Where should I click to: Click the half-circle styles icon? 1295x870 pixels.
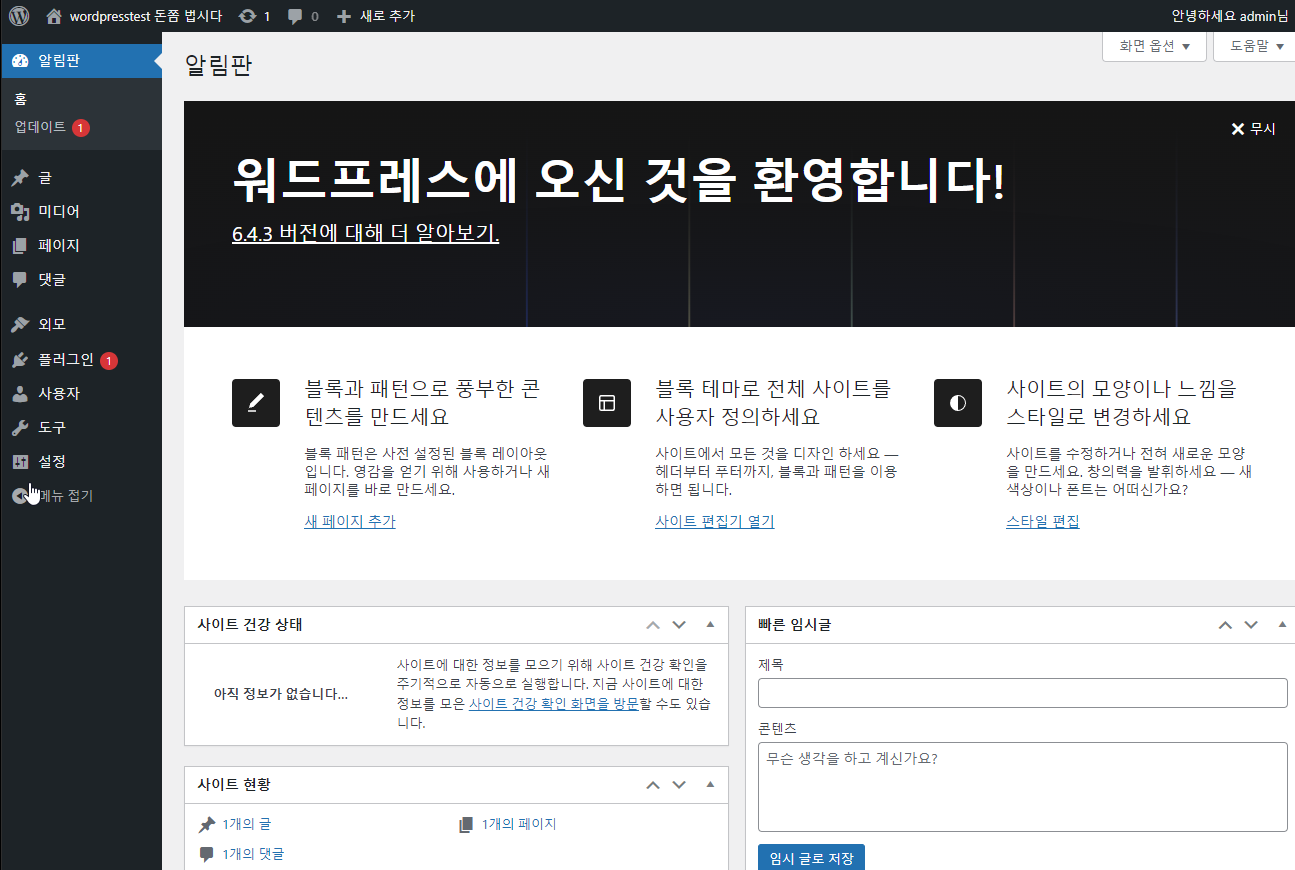click(x=958, y=403)
